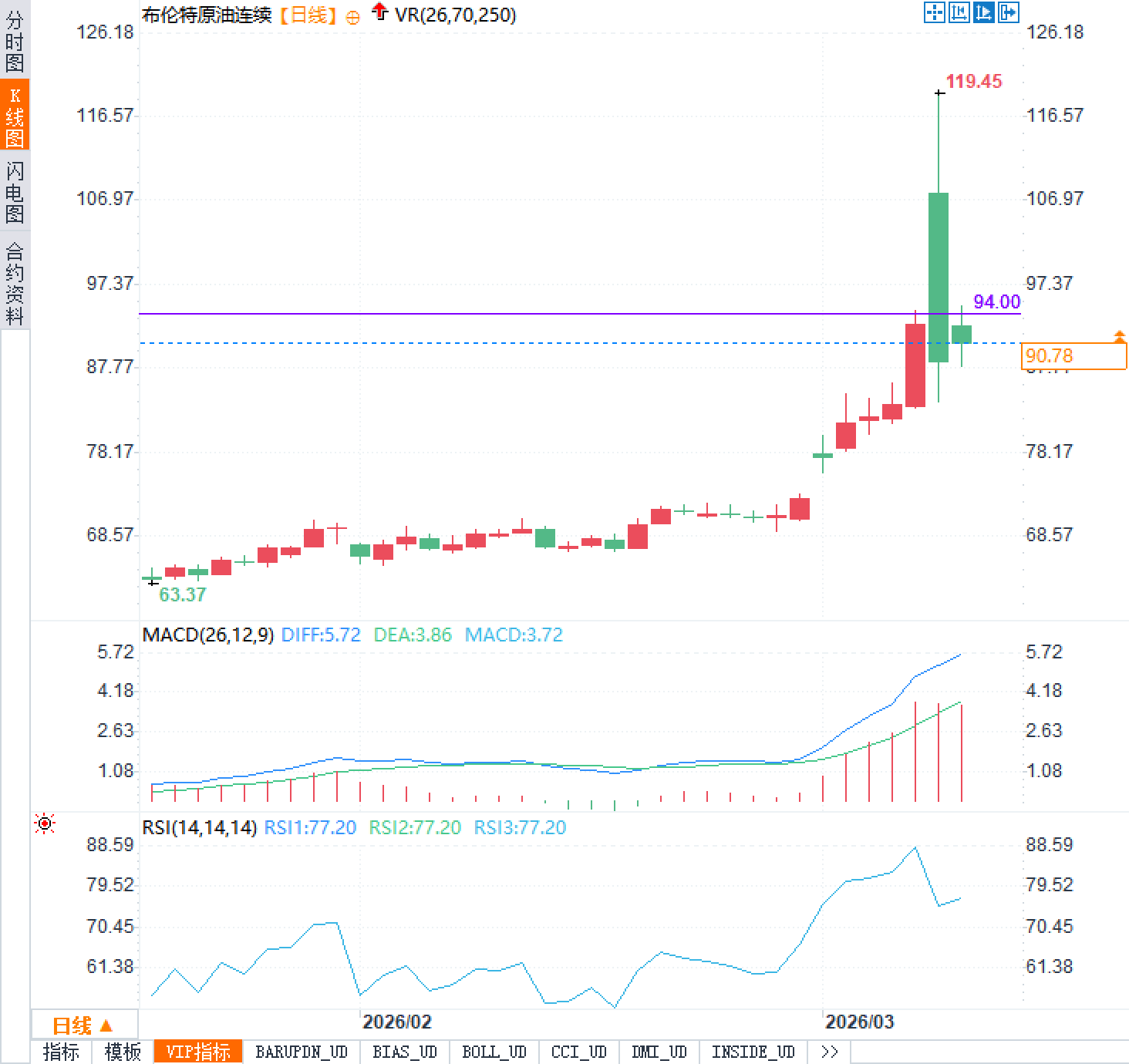Click the rightmost chart layout icon
This screenshot has height=1064, width=1129.
click(x=1009, y=12)
